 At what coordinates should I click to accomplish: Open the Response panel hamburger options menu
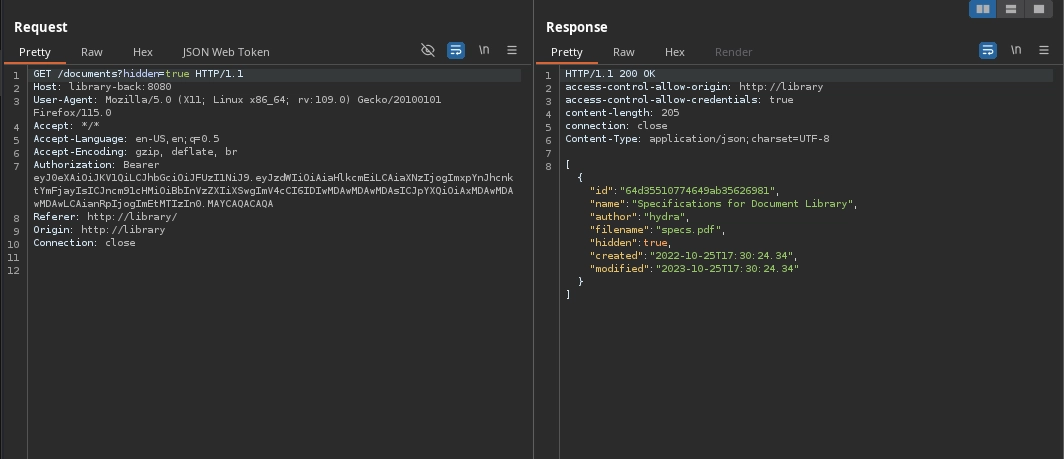(1044, 50)
